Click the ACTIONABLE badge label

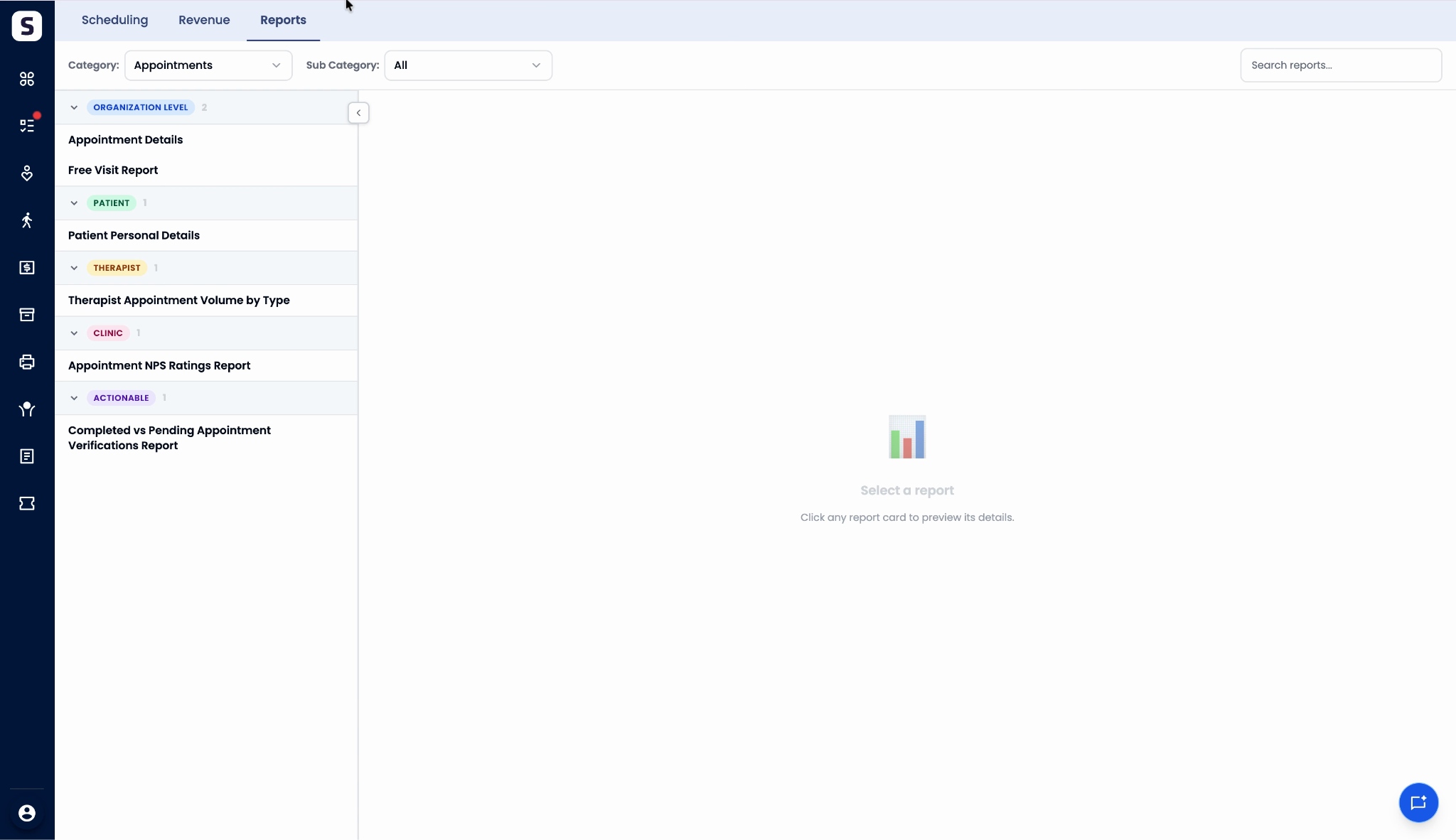(x=121, y=398)
